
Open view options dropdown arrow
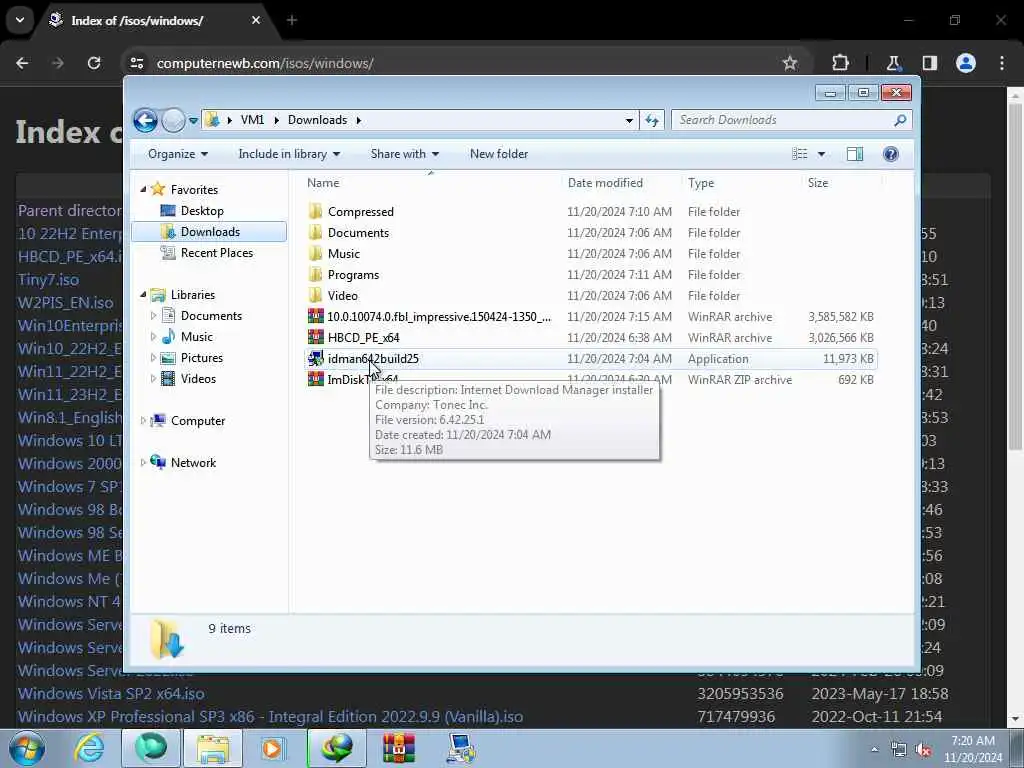[x=822, y=154]
